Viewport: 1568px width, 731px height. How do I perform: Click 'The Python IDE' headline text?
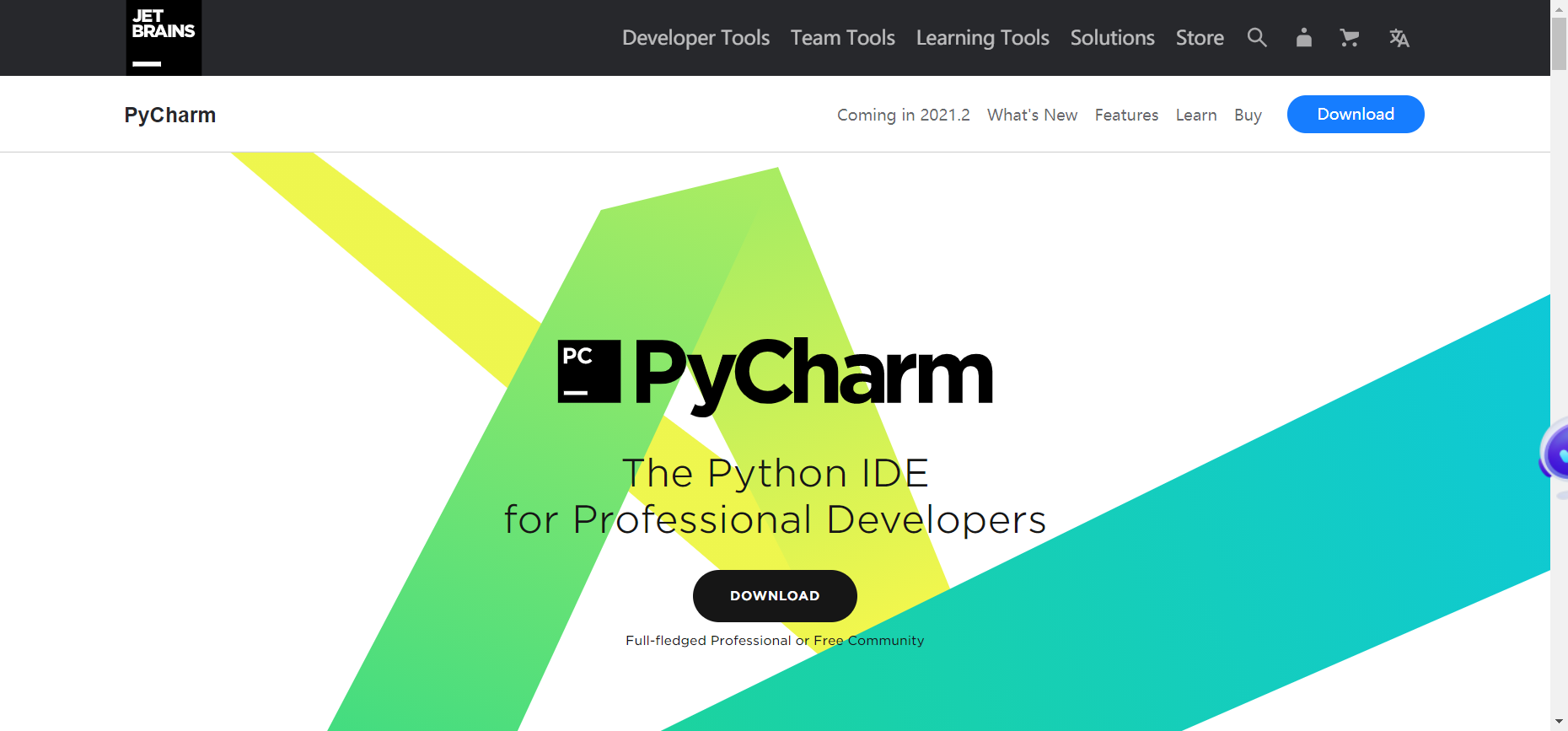pos(776,473)
